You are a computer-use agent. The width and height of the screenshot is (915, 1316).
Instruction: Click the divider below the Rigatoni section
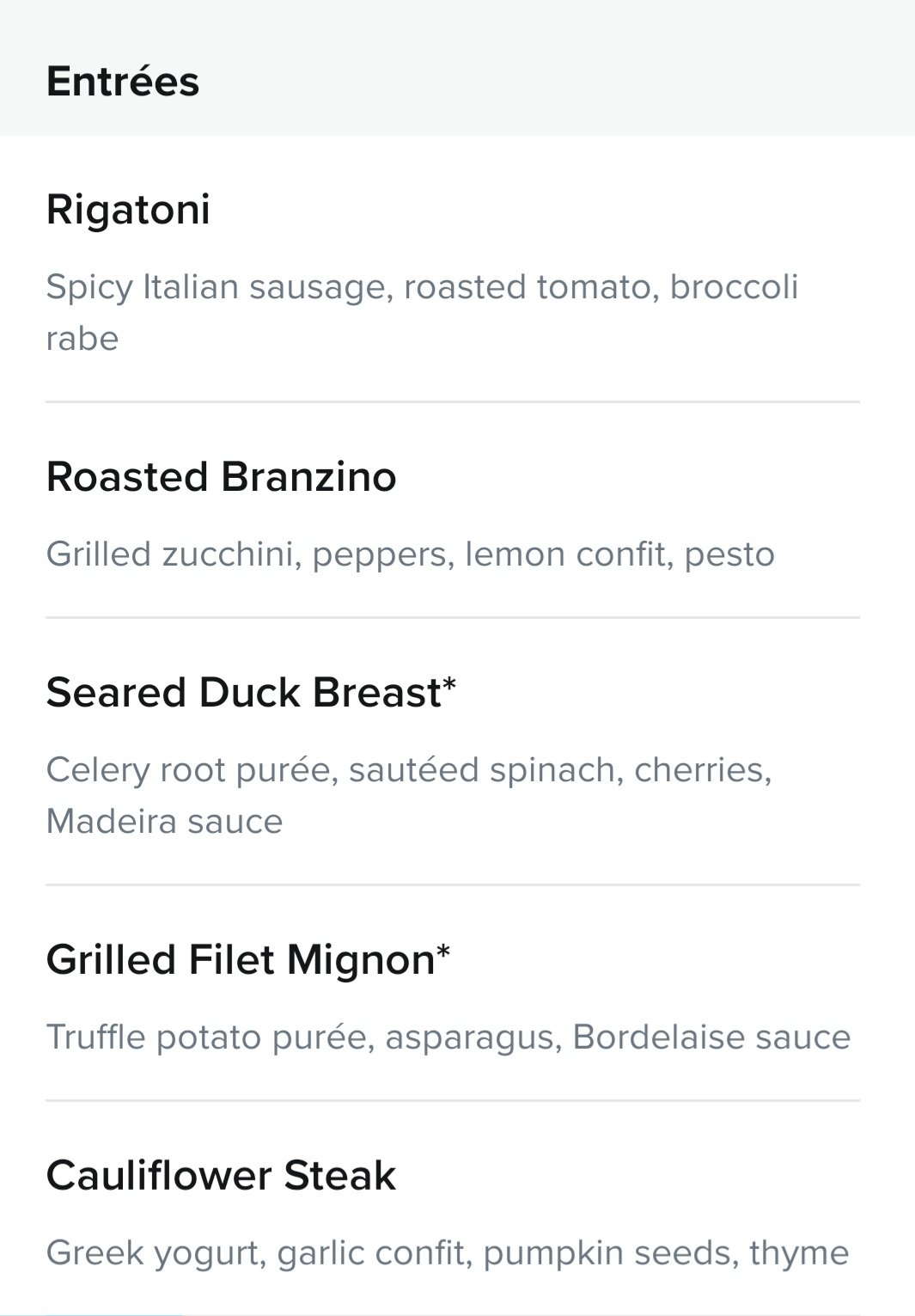click(x=453, y=401)
